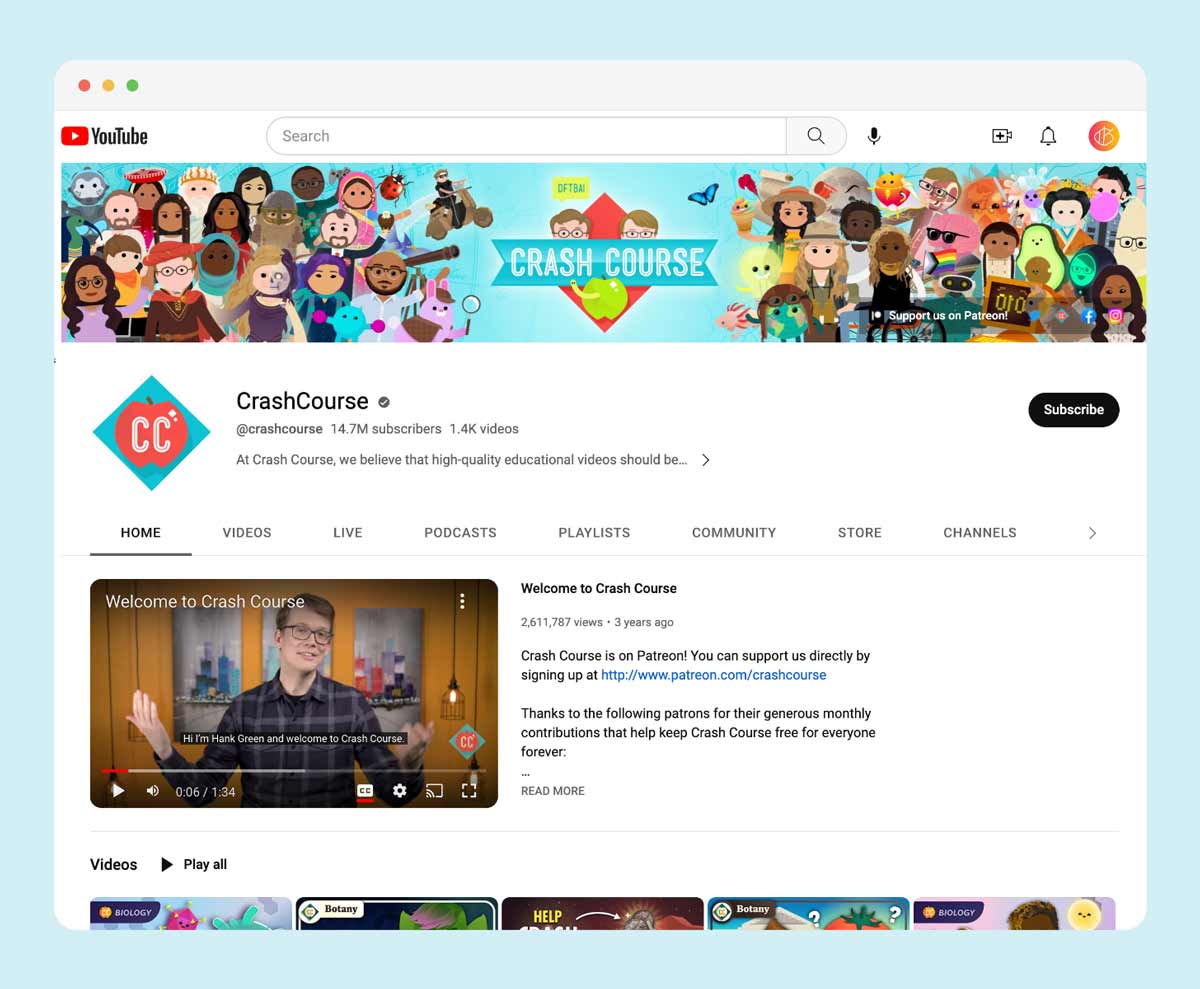Open the patreon.com/crashcourse link
This screenshot has width=1200, height=989.
713,675
